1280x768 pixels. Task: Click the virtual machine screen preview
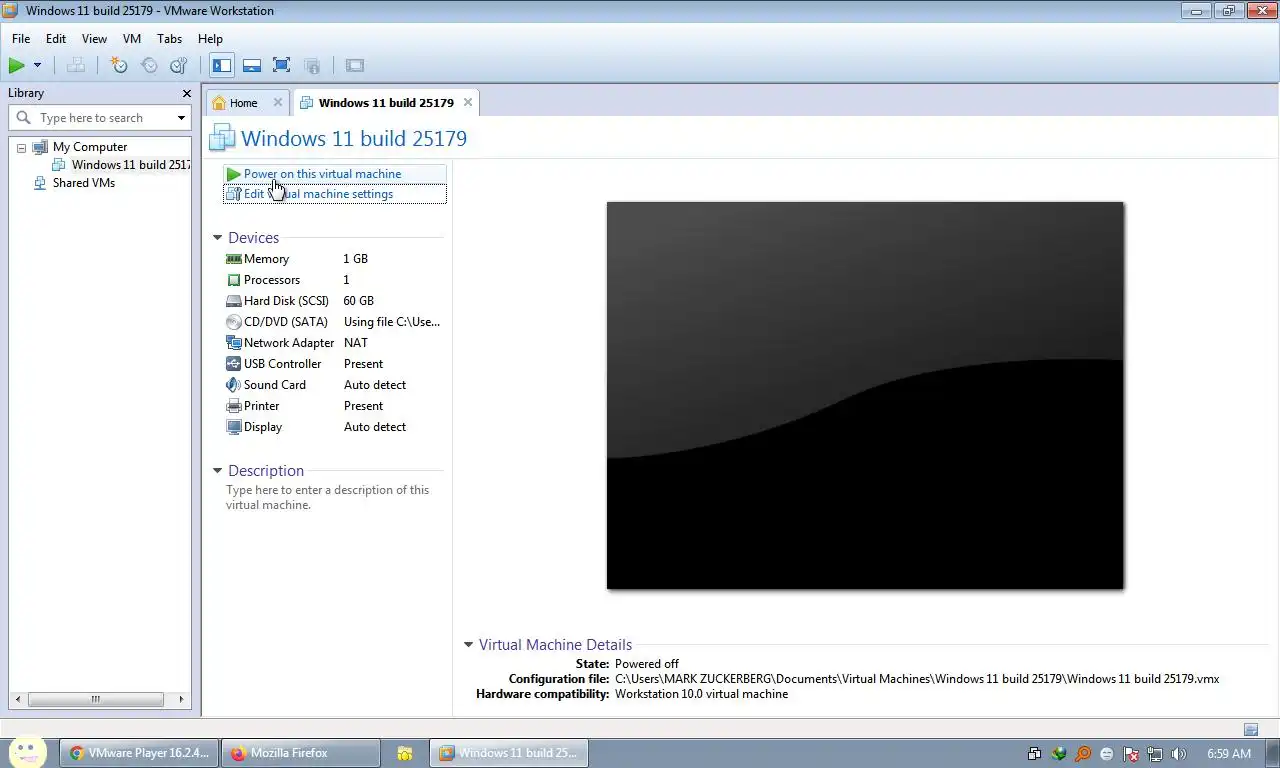(x=865, y=396)
